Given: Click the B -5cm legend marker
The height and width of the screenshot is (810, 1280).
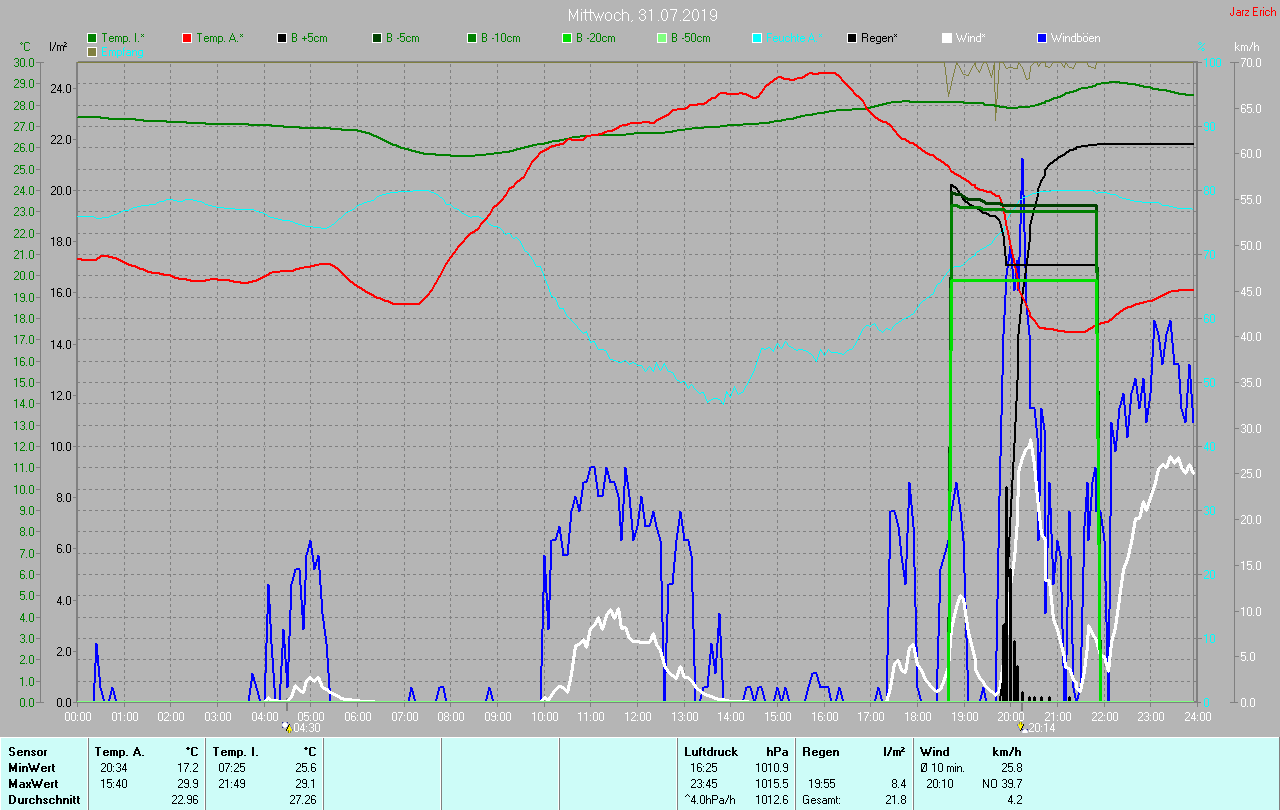Looking at the screenshot, I should (377, 38).
